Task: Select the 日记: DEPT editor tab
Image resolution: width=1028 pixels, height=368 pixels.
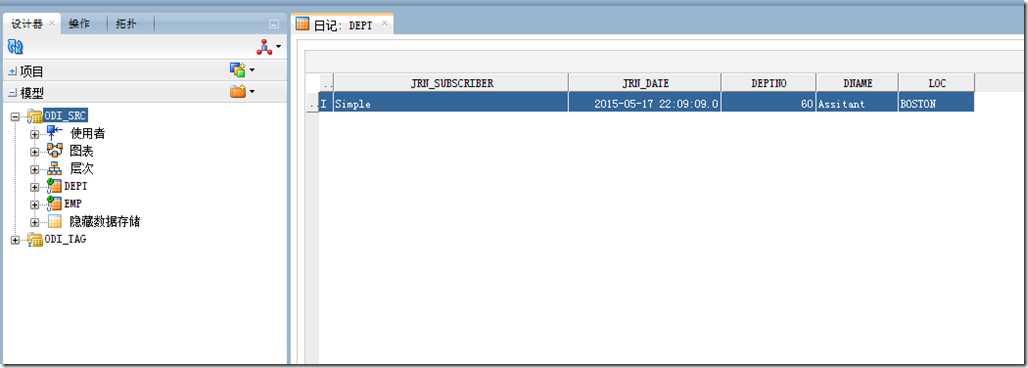Action: [x=343, y=25]
